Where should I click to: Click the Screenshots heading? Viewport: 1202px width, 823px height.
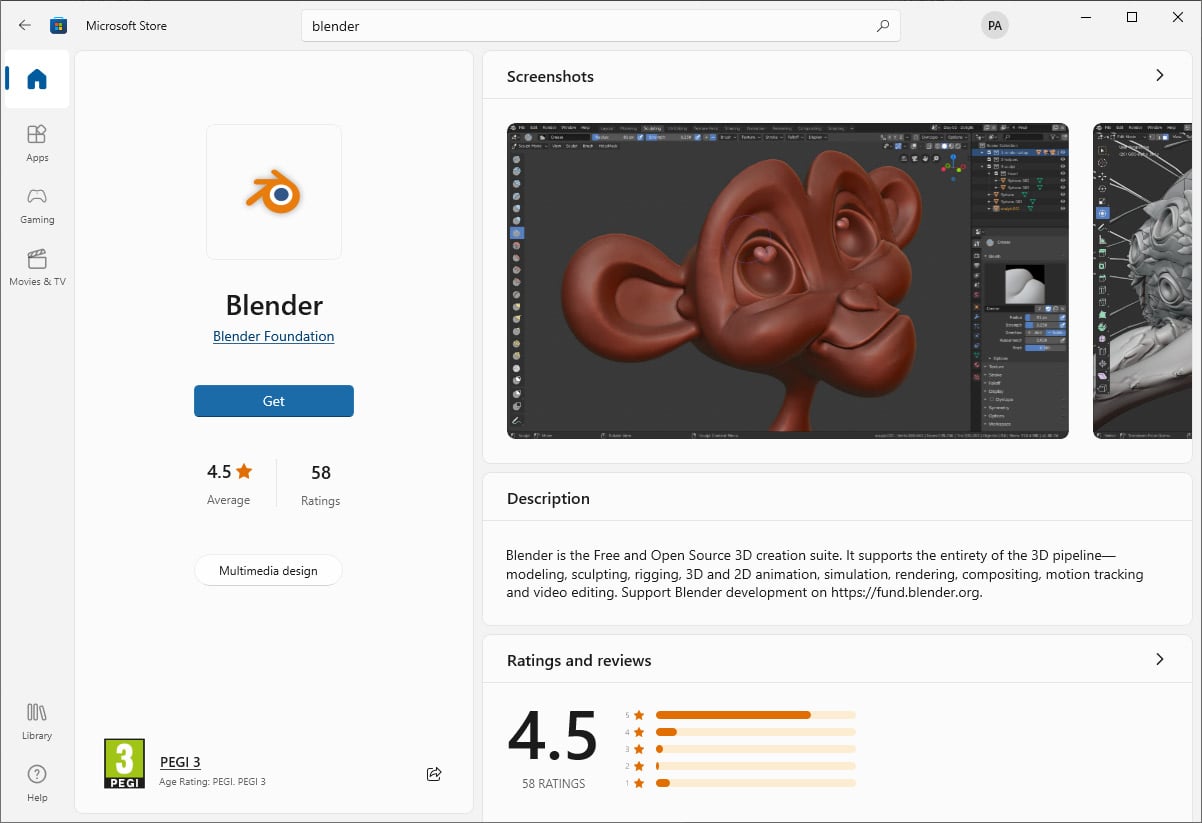[550, 76]
